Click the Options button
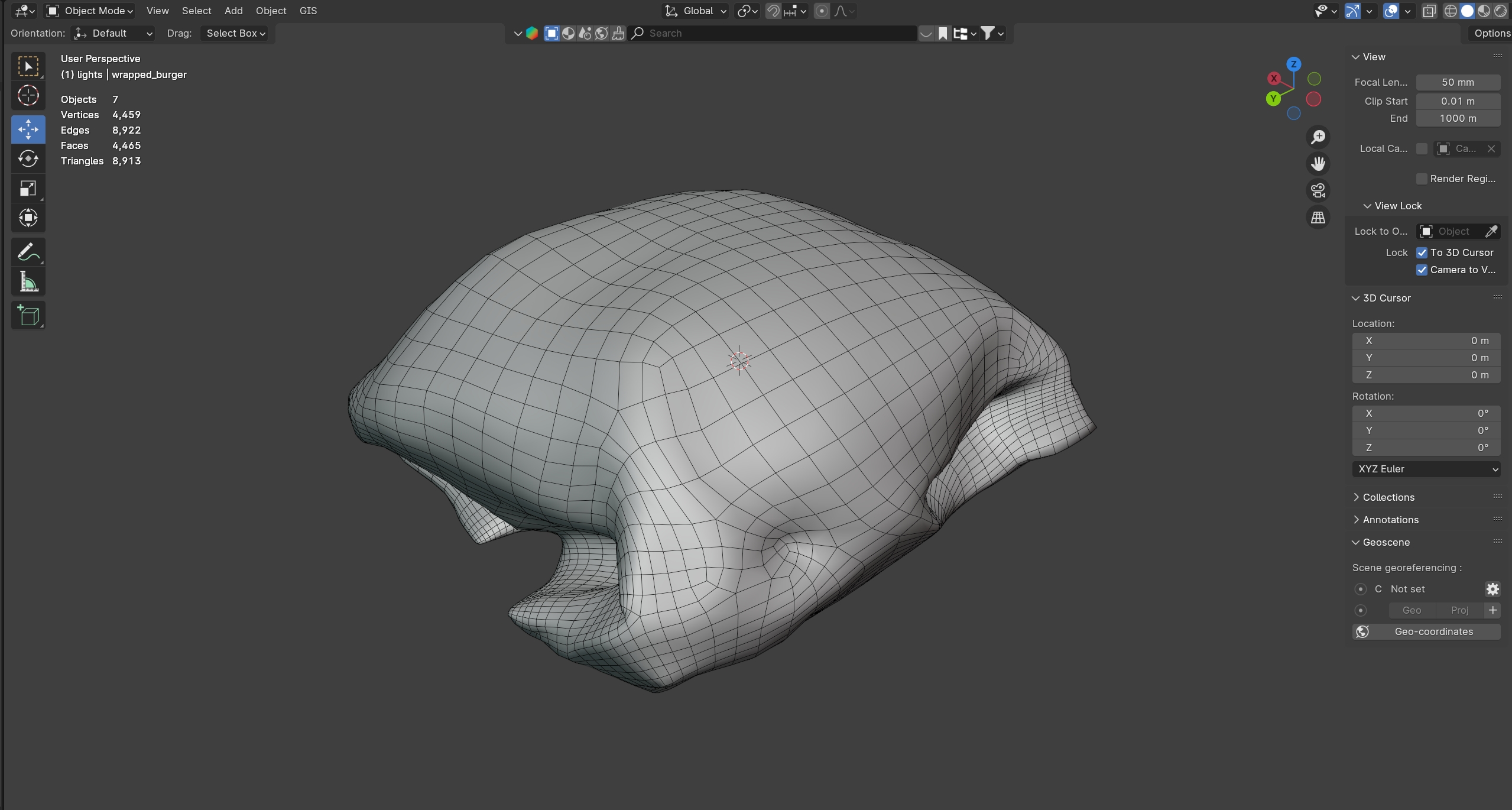The width and height of the screenshot is (1512, 810). (1491, 33)
